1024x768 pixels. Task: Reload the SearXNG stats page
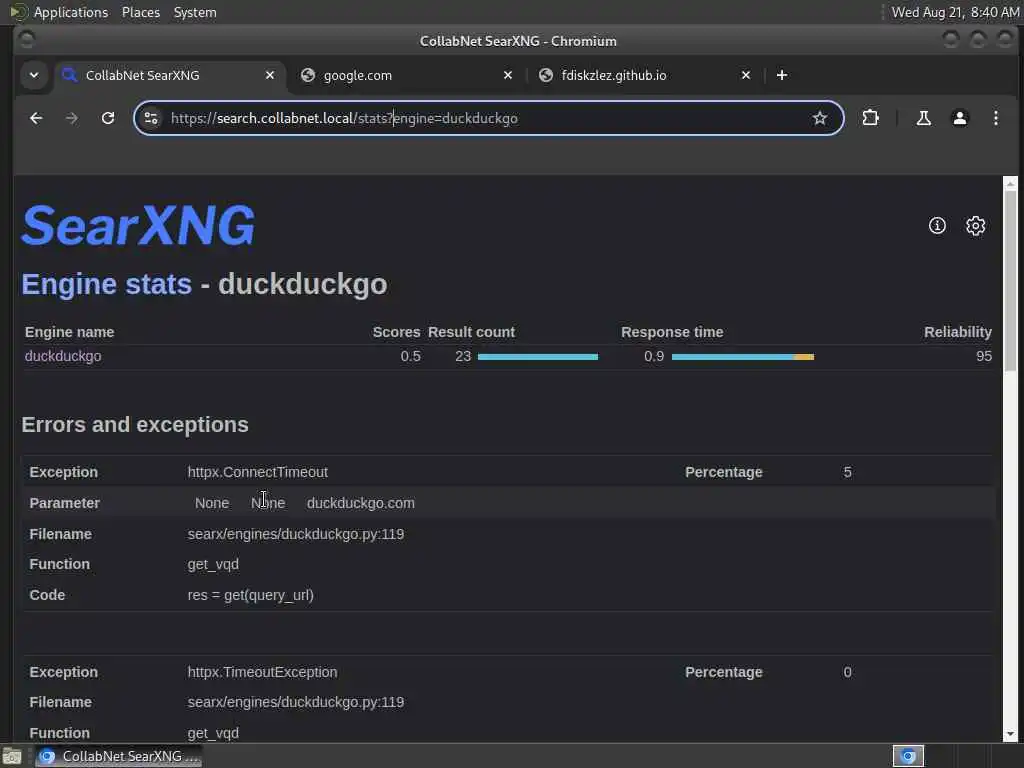(108, 118)
